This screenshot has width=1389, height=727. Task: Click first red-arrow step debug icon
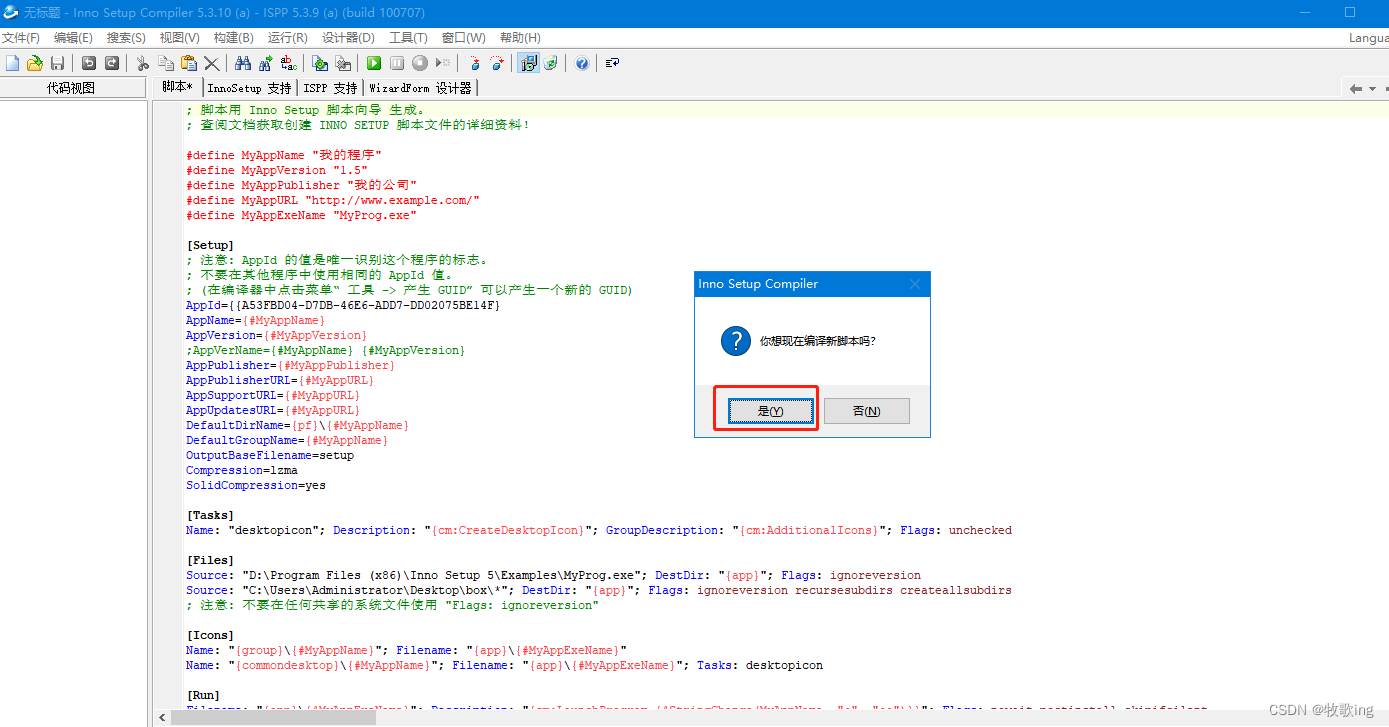pyautogui.click(x=474, y=63)
